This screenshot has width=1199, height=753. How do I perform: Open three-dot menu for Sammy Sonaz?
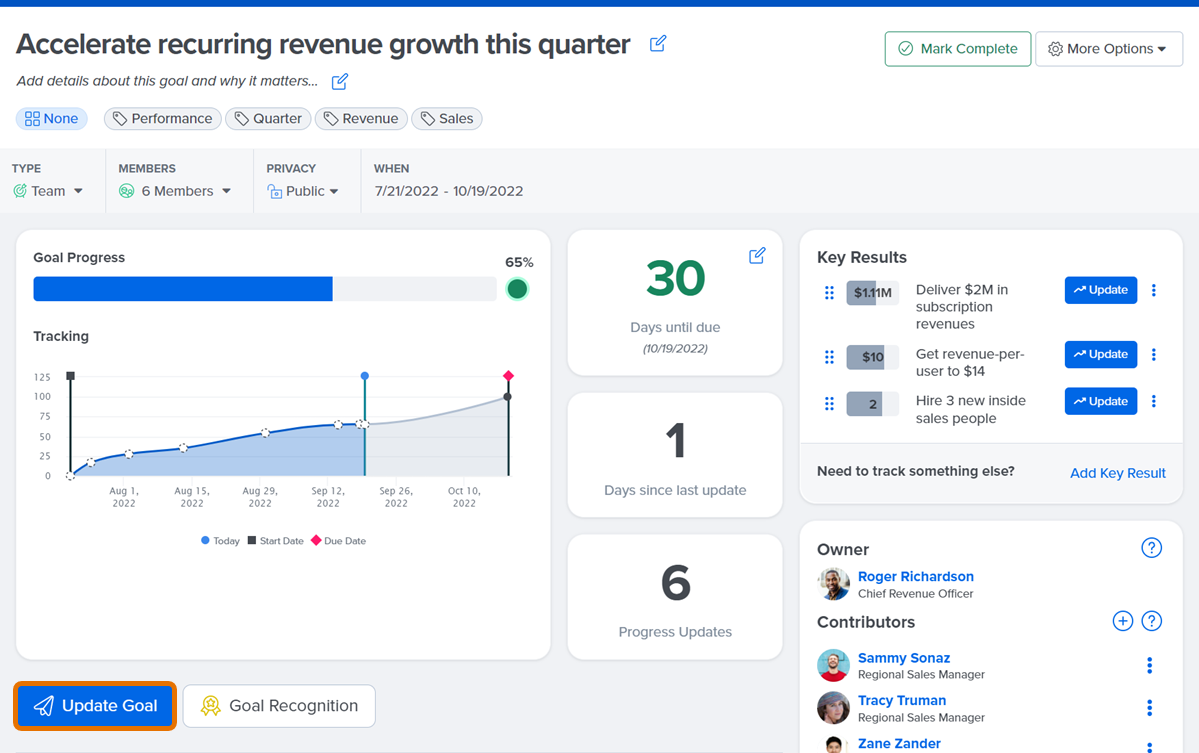click(1149, 665)
